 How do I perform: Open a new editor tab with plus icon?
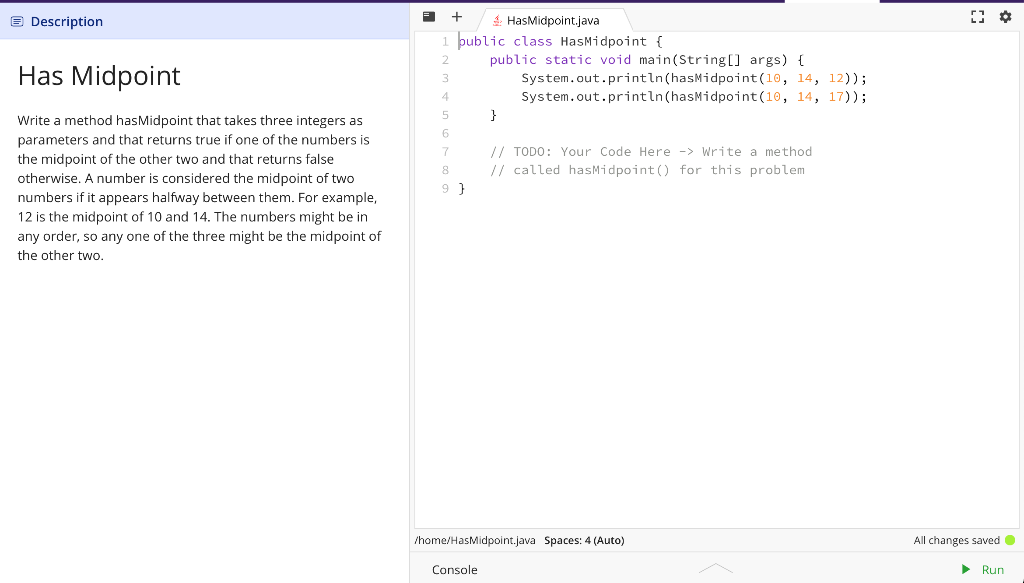457,16
